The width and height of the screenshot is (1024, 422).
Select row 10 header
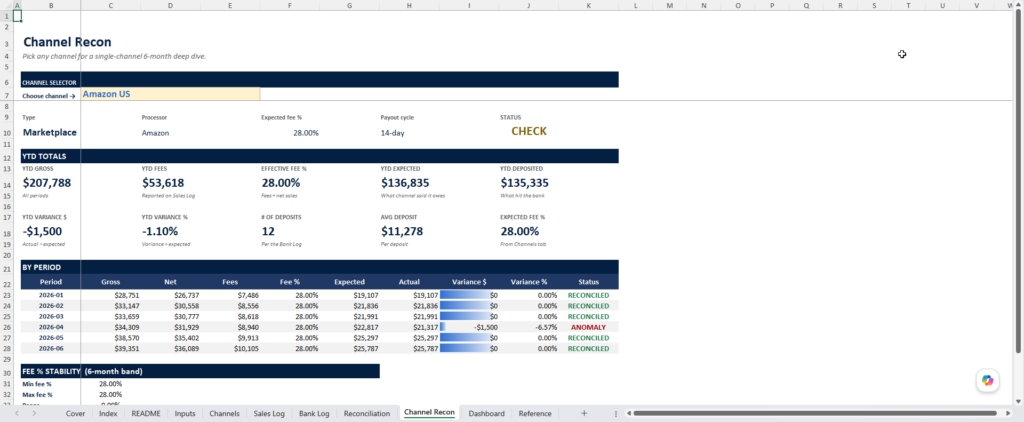click(x=6, y=133)
